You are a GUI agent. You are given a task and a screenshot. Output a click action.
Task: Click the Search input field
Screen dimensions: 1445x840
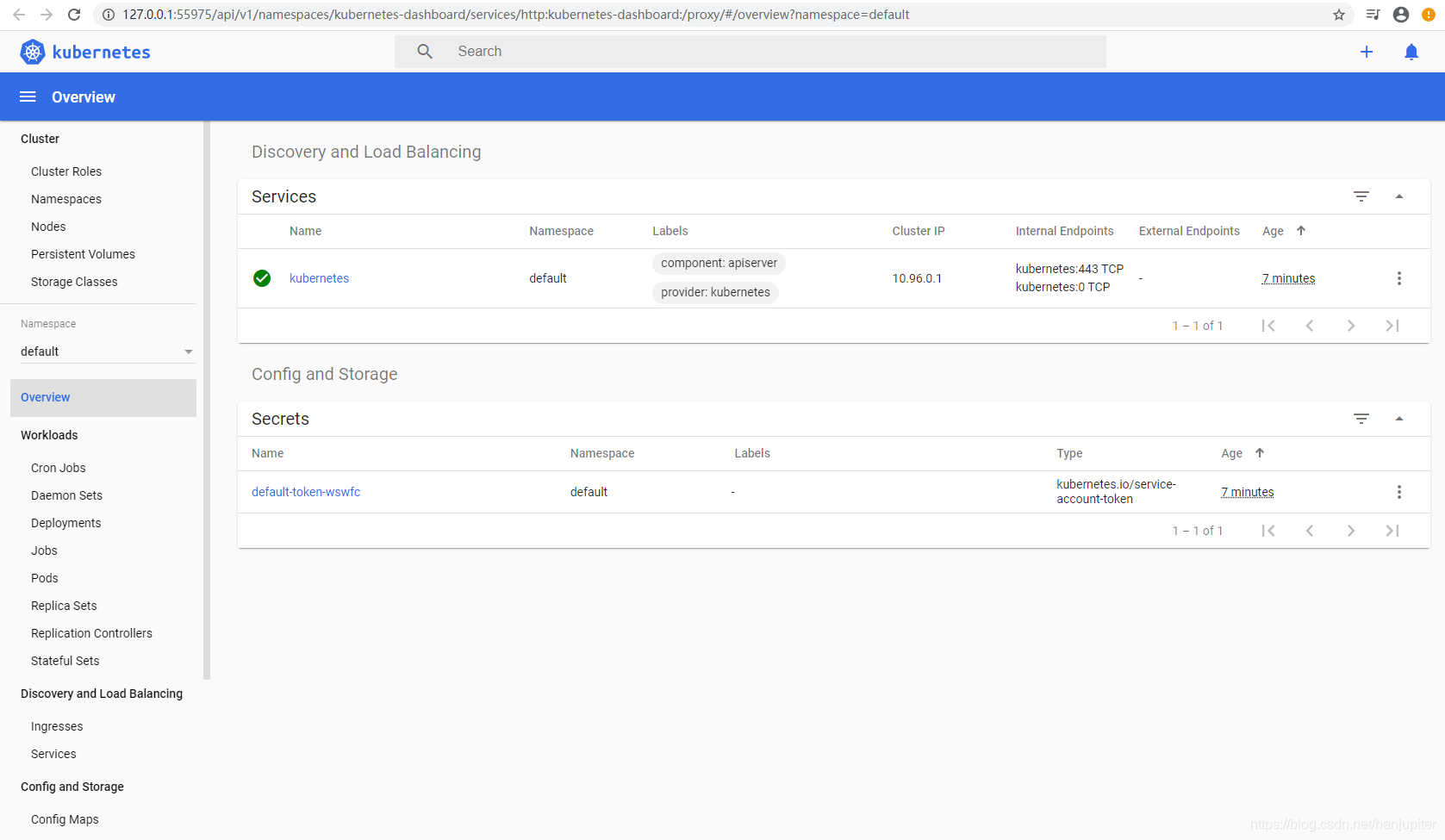pyautogui.click(x=750, y=52)
